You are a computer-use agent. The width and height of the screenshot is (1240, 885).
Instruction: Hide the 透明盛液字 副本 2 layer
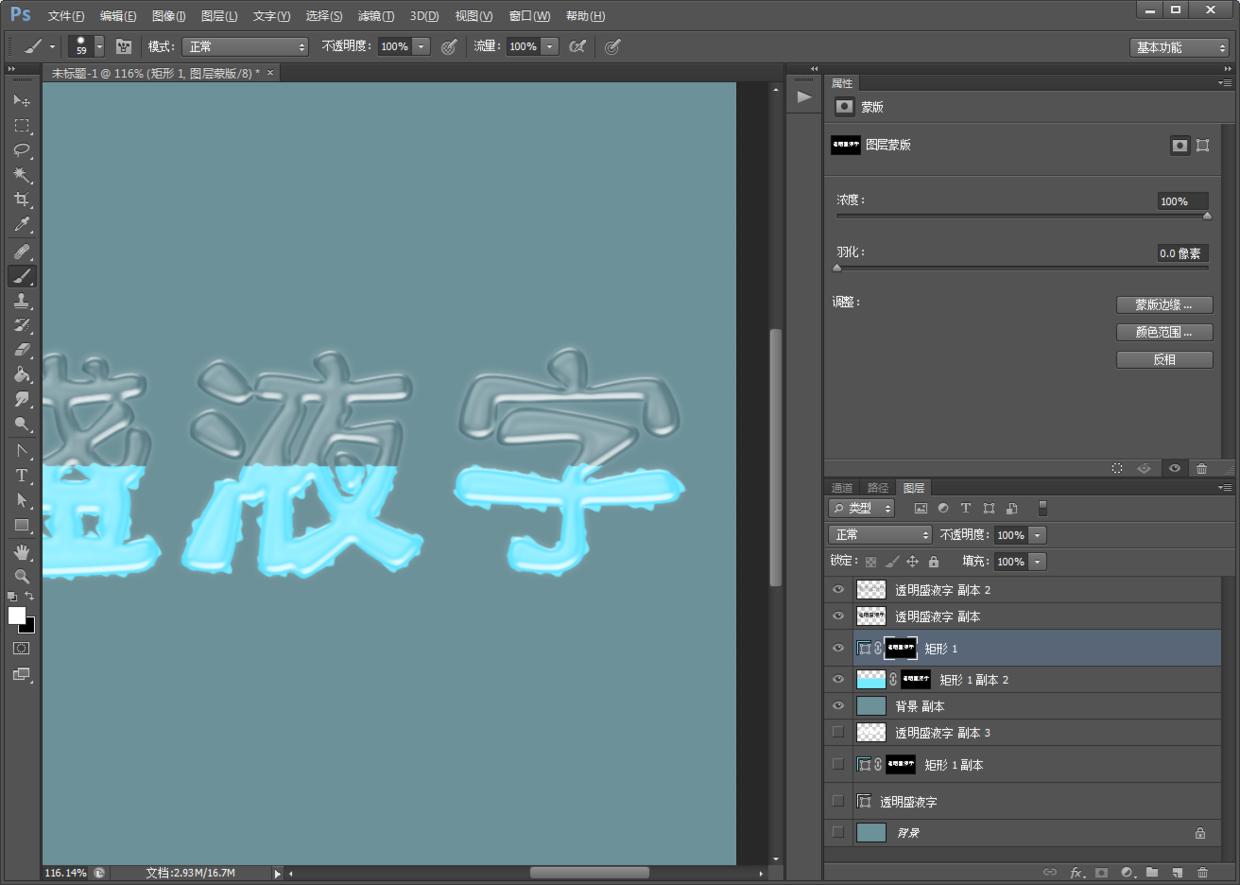click(x=838, y=590)
